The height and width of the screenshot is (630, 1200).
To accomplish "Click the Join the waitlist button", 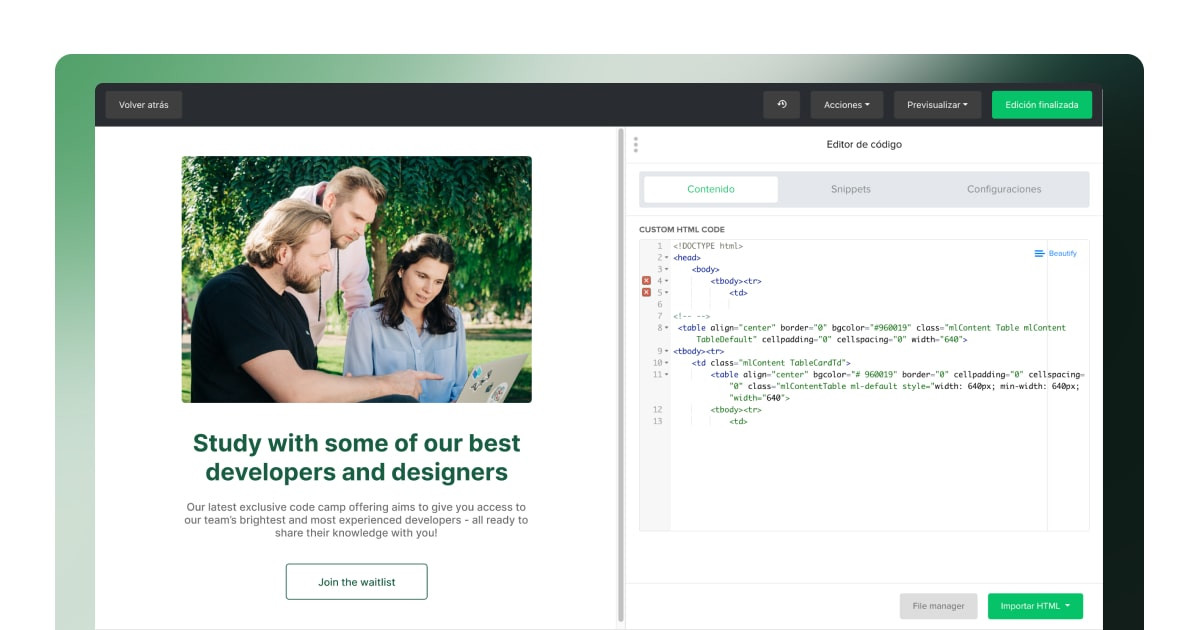I will click(356, 581).
